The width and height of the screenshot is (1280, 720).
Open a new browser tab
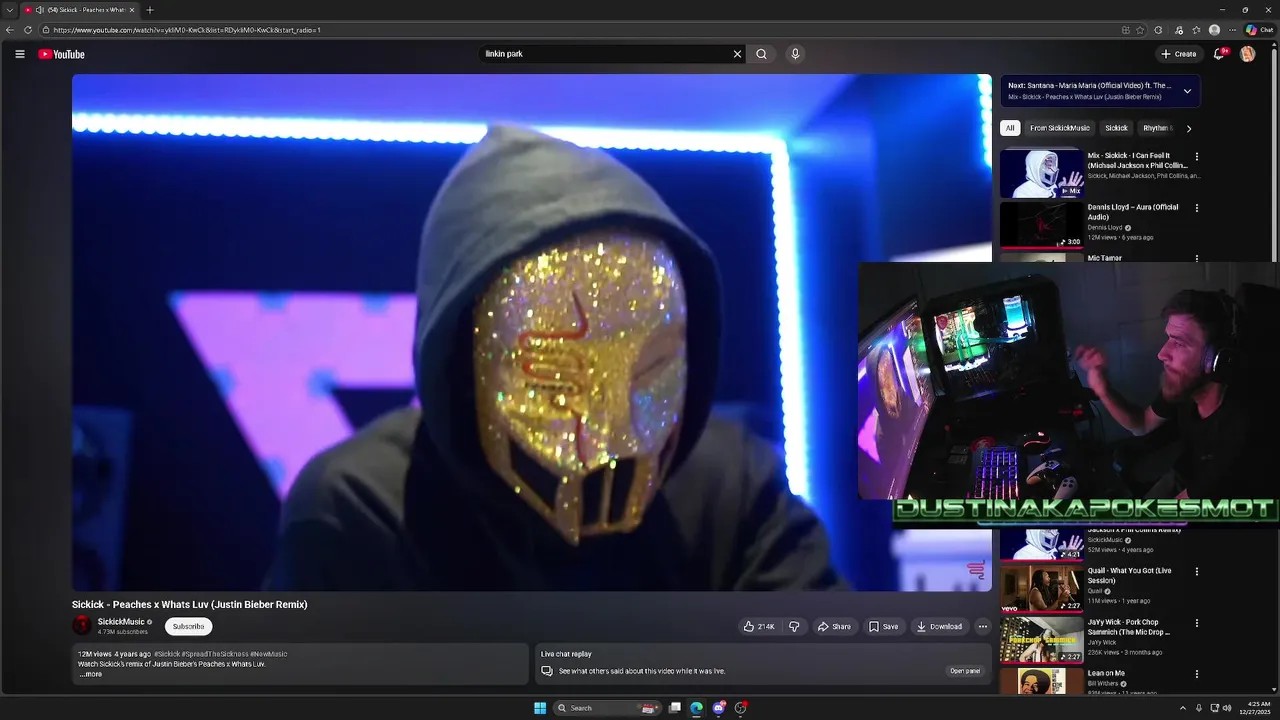click(150, 10)
